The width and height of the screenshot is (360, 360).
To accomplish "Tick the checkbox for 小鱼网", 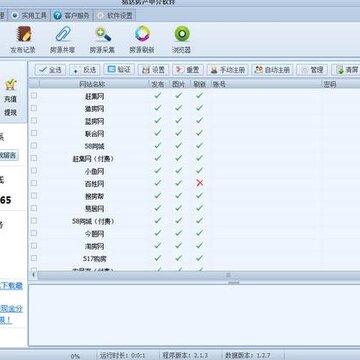I will pos(34,170).
